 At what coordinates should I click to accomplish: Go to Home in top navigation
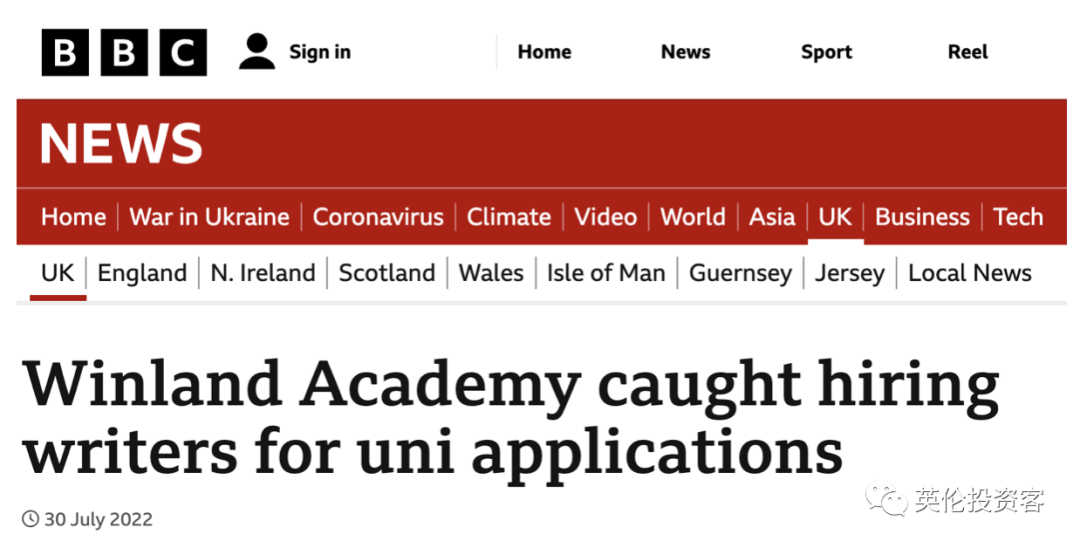click(x=544, y=52)
